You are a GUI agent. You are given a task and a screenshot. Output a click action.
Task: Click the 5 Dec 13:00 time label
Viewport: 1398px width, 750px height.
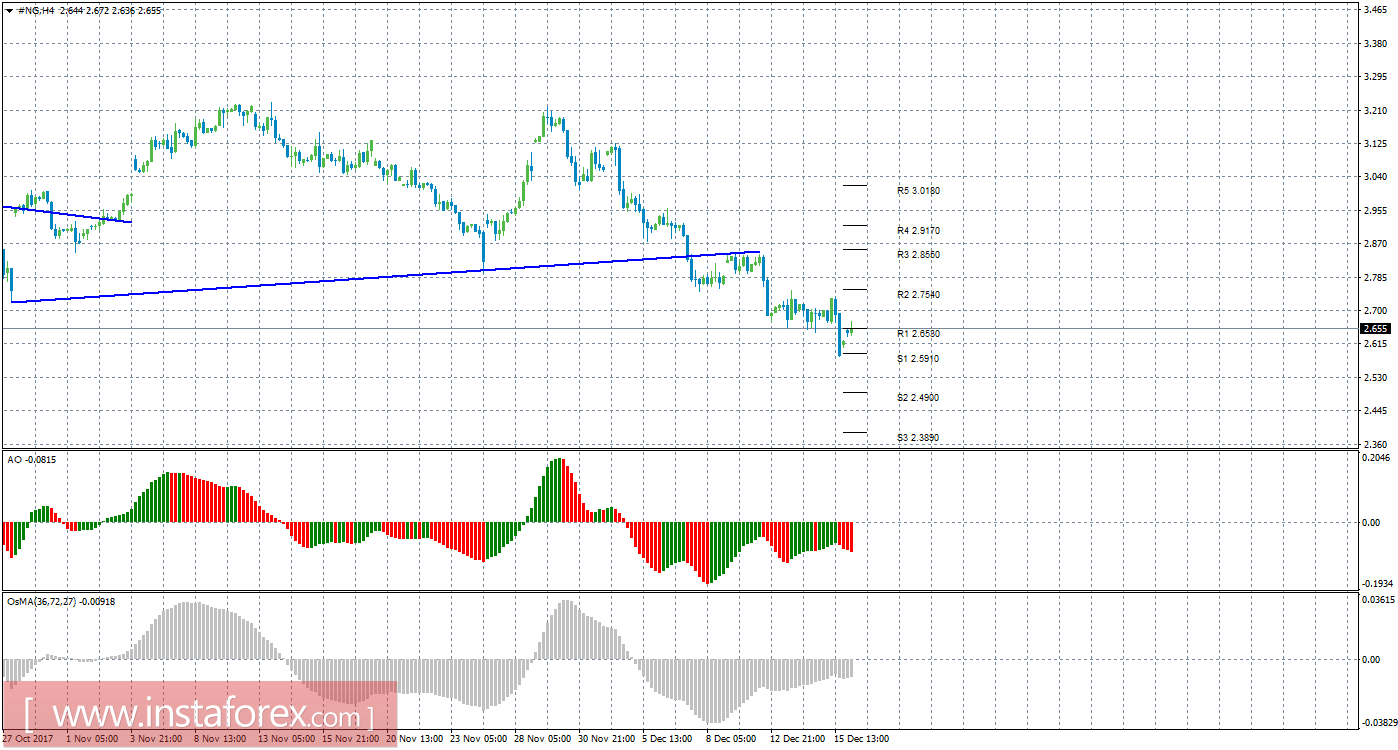(669, 739)
